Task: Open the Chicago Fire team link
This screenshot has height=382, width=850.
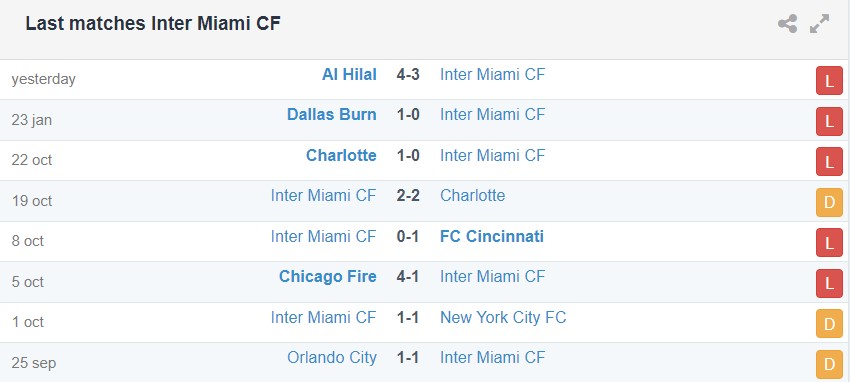Action: [x=327, y=276]
